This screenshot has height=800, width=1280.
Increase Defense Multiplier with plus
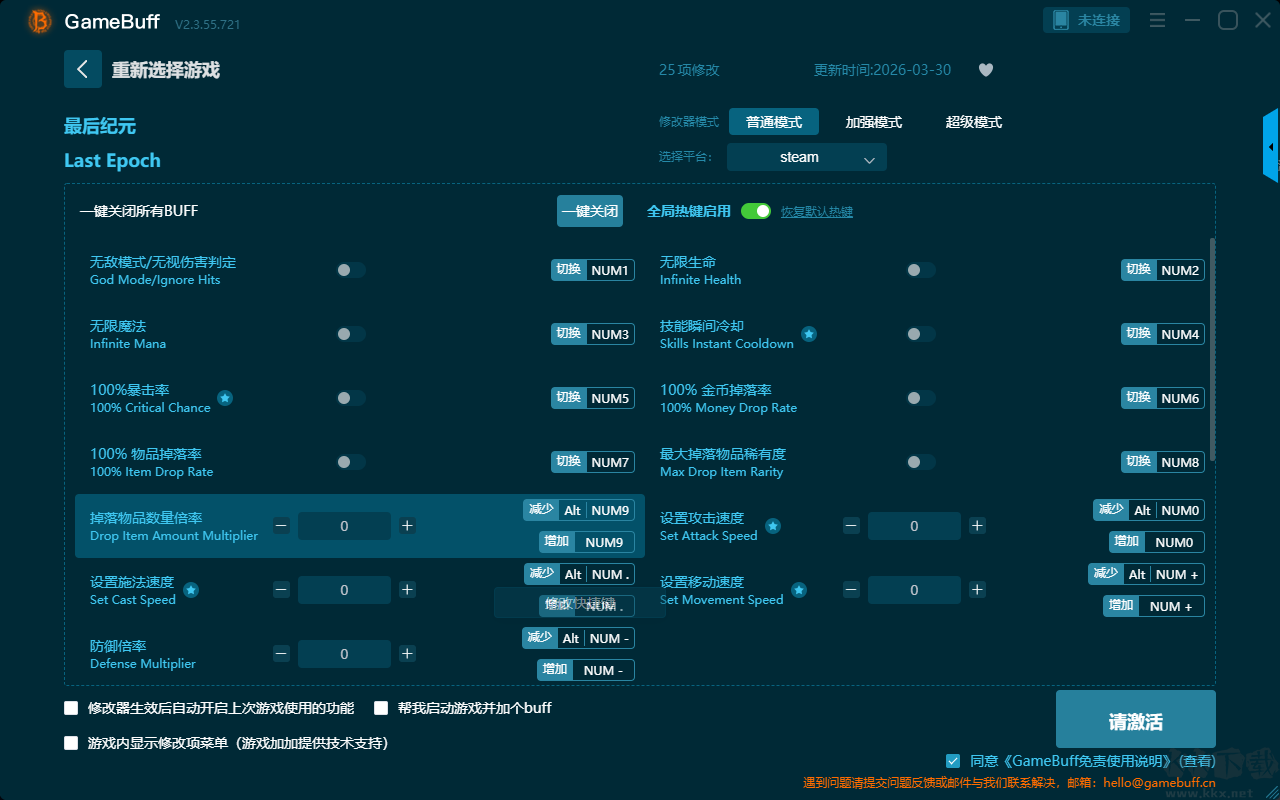(407, 654)
